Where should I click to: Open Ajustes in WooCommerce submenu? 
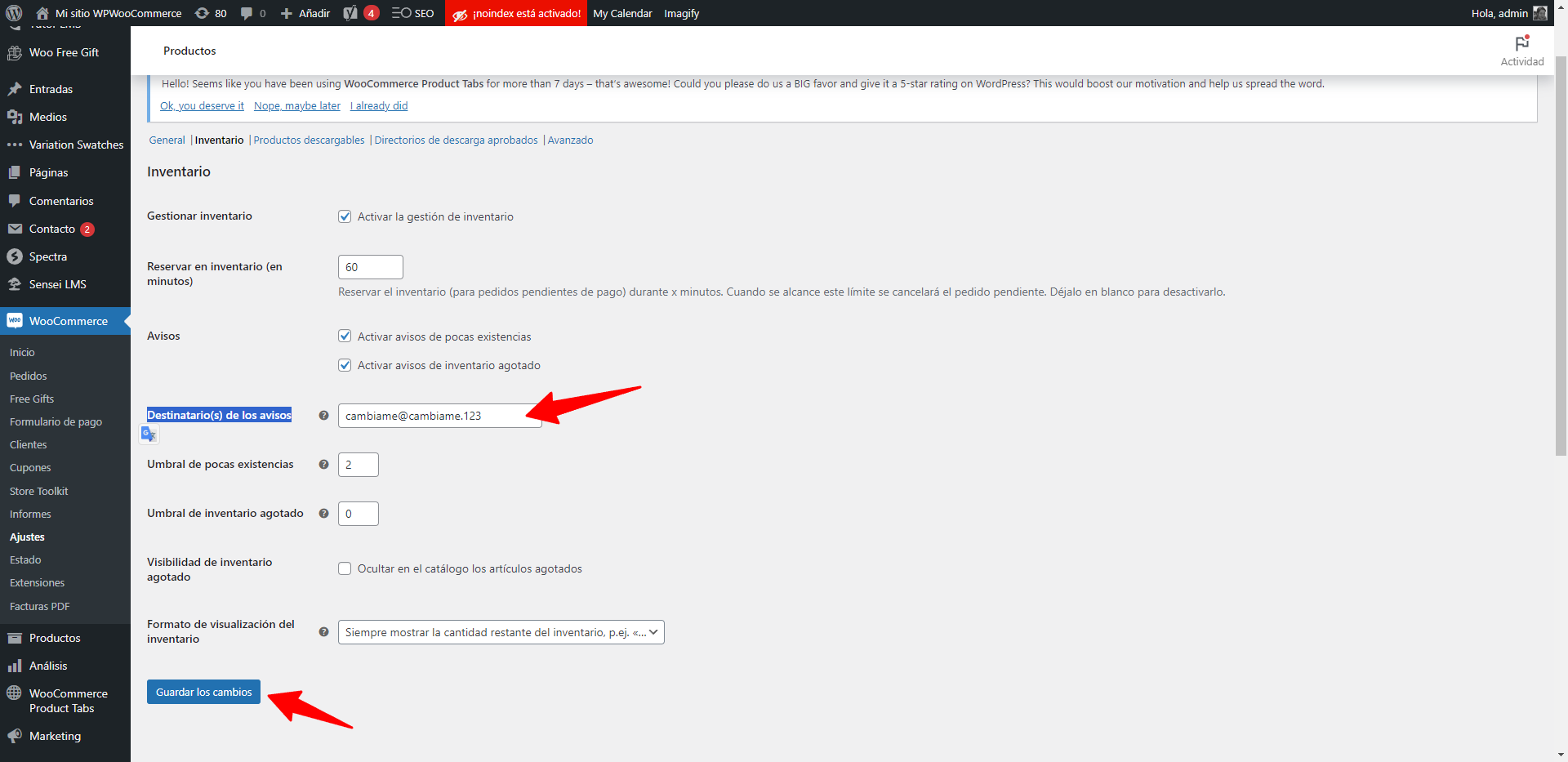pyautogui.click(x=27, y=537)
